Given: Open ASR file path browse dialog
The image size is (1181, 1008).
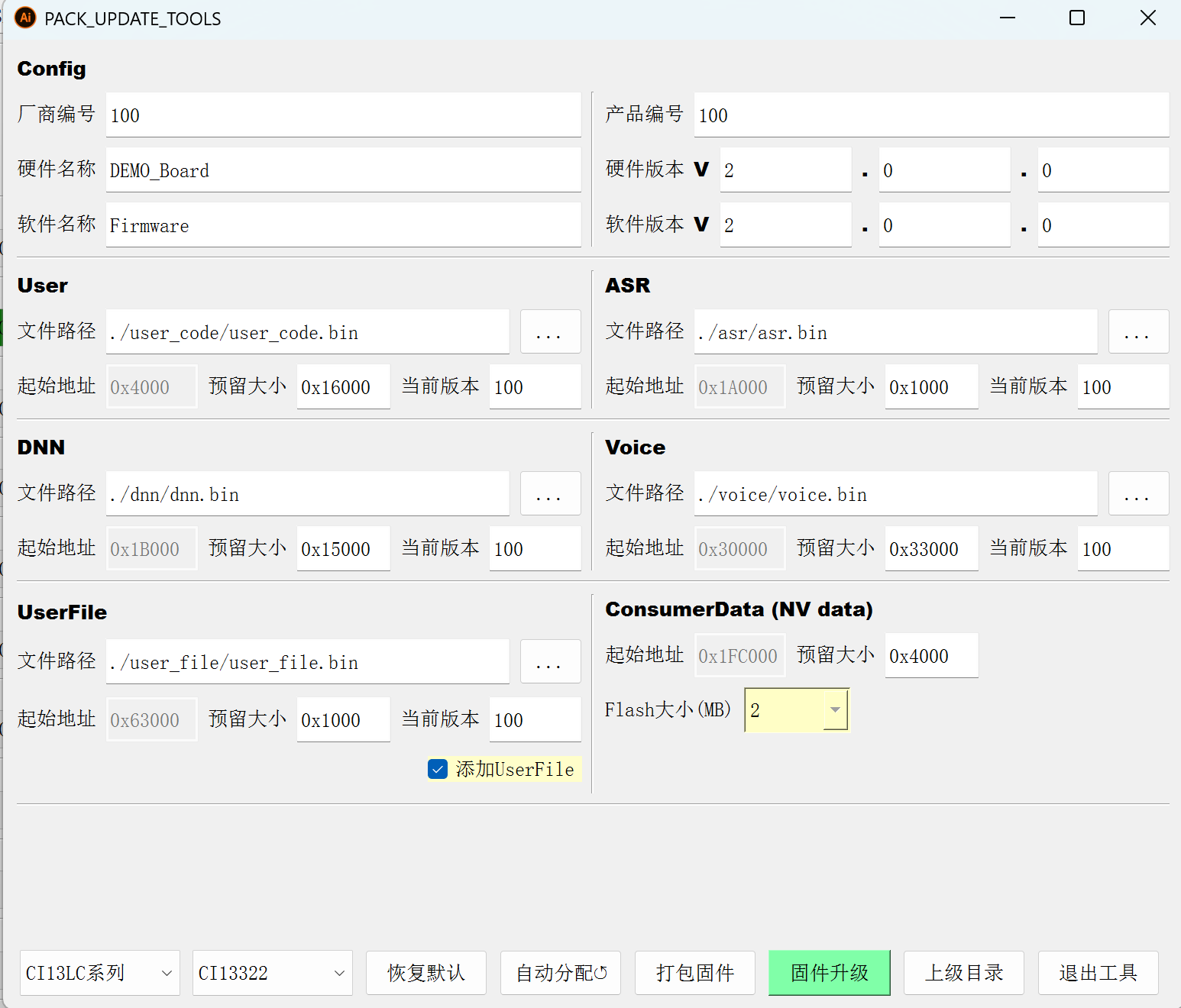Looking at the screenshot, I should coord(1137,332).
